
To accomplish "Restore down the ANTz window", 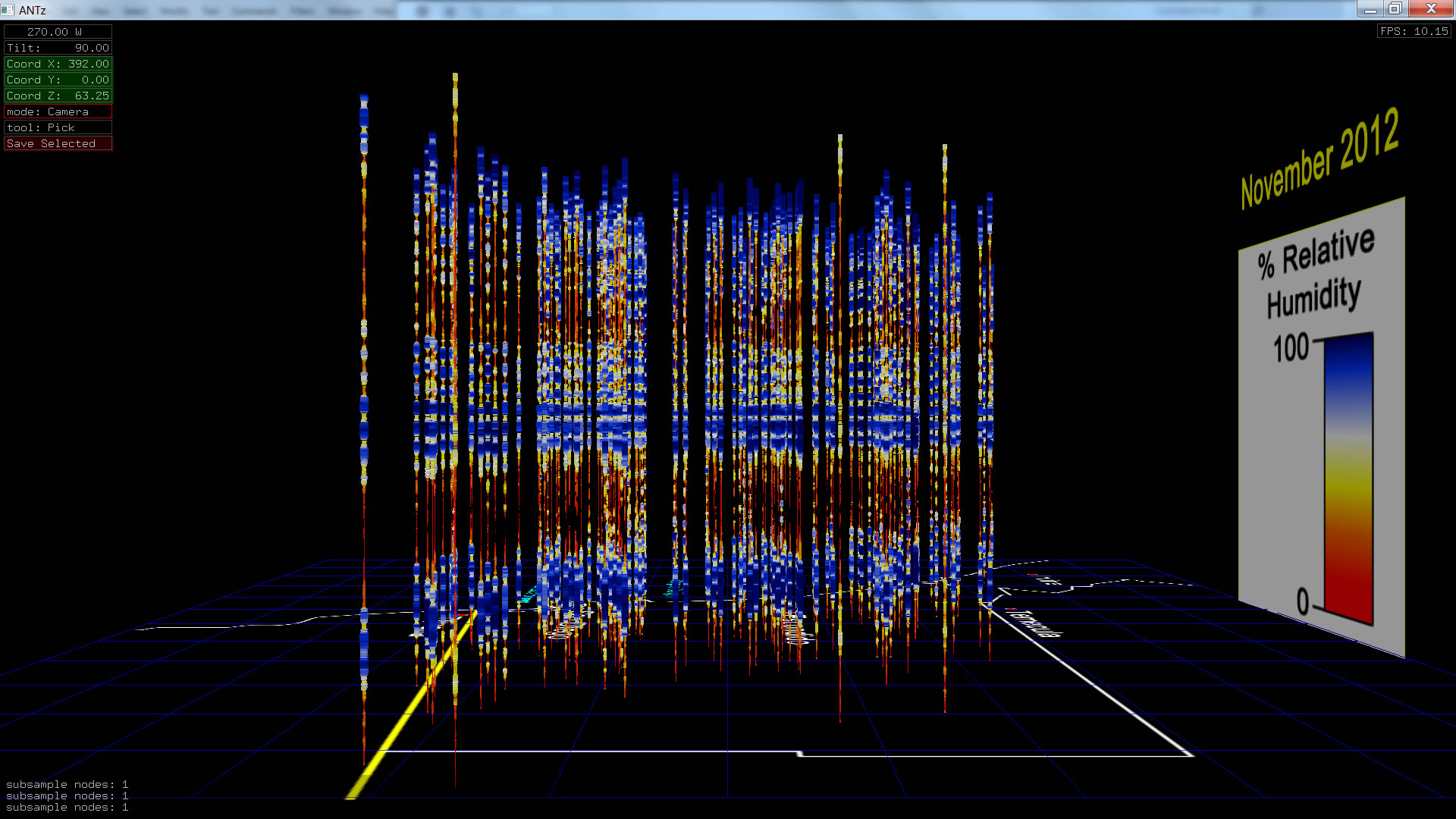I will tap(1395, 9).
